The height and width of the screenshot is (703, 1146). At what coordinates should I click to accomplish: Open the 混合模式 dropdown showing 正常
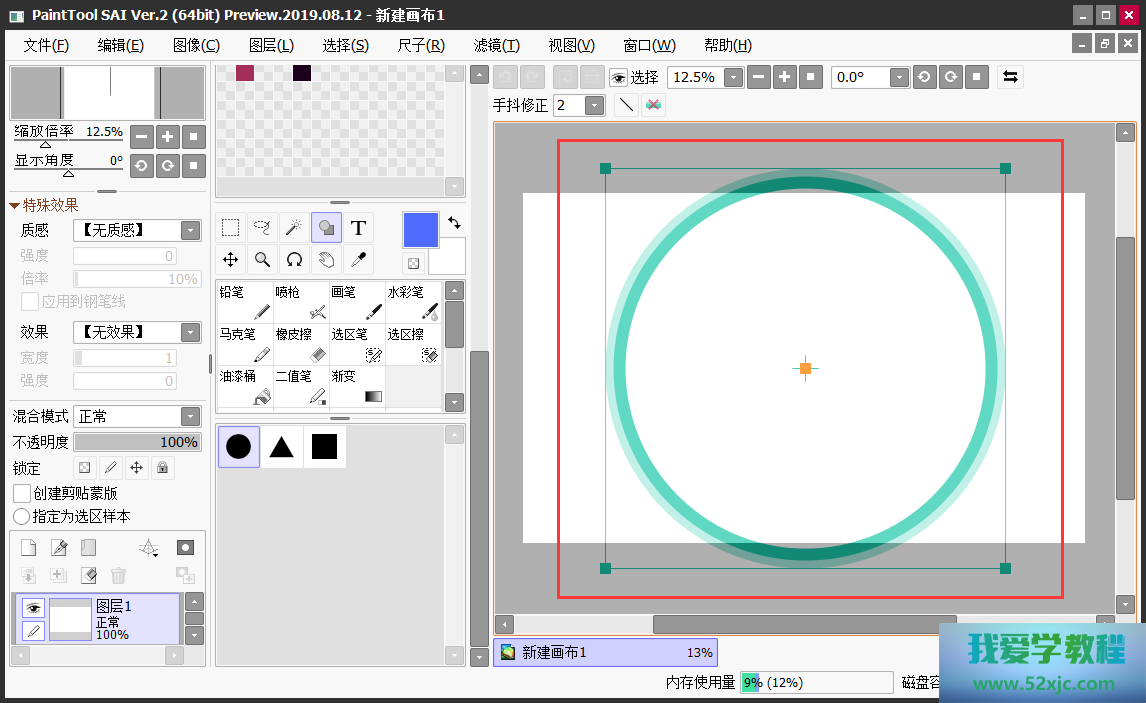click(138, 416)
